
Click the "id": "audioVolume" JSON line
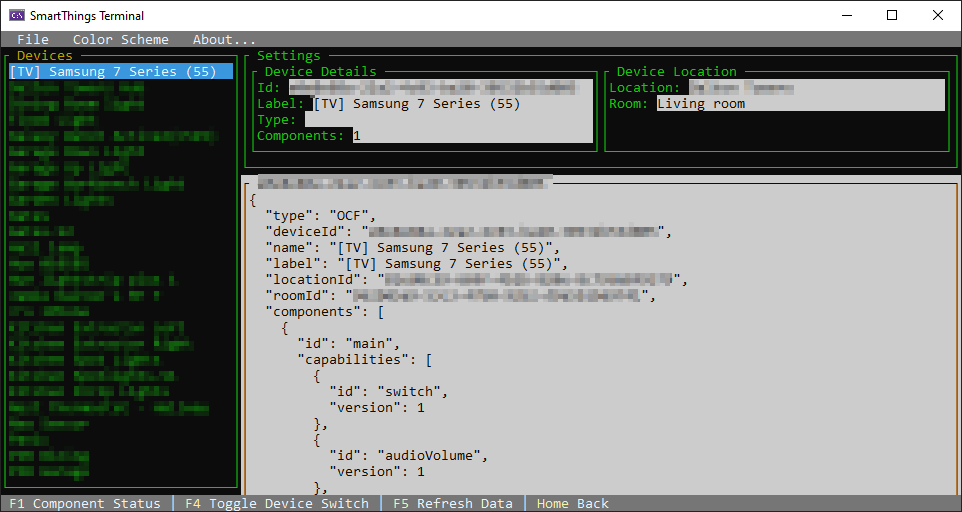(409, 455)
